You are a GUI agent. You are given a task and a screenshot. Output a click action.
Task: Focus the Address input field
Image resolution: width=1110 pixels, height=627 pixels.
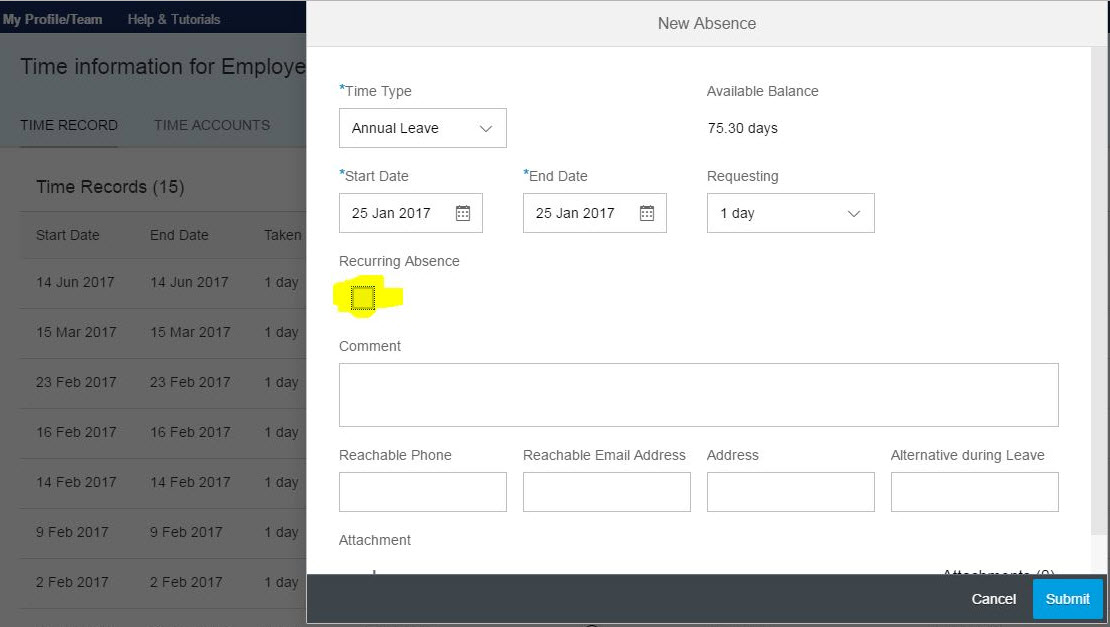pyautogui.click(x=790, y=492)
